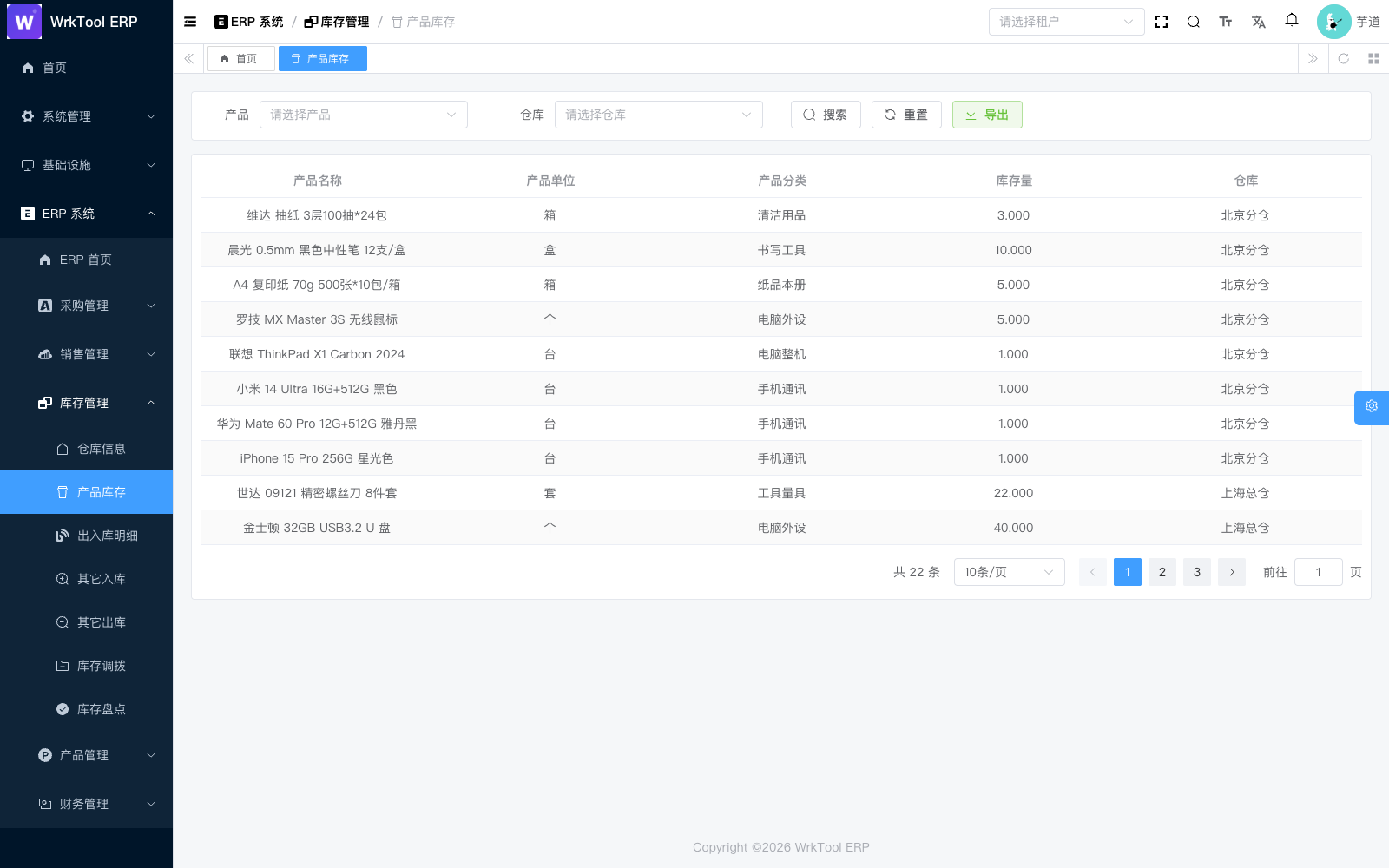The height and width of the screenshot is (868, 1389).
Task: Toggle fullscreen mode icon in header
Action: (x=1162, y=22)
